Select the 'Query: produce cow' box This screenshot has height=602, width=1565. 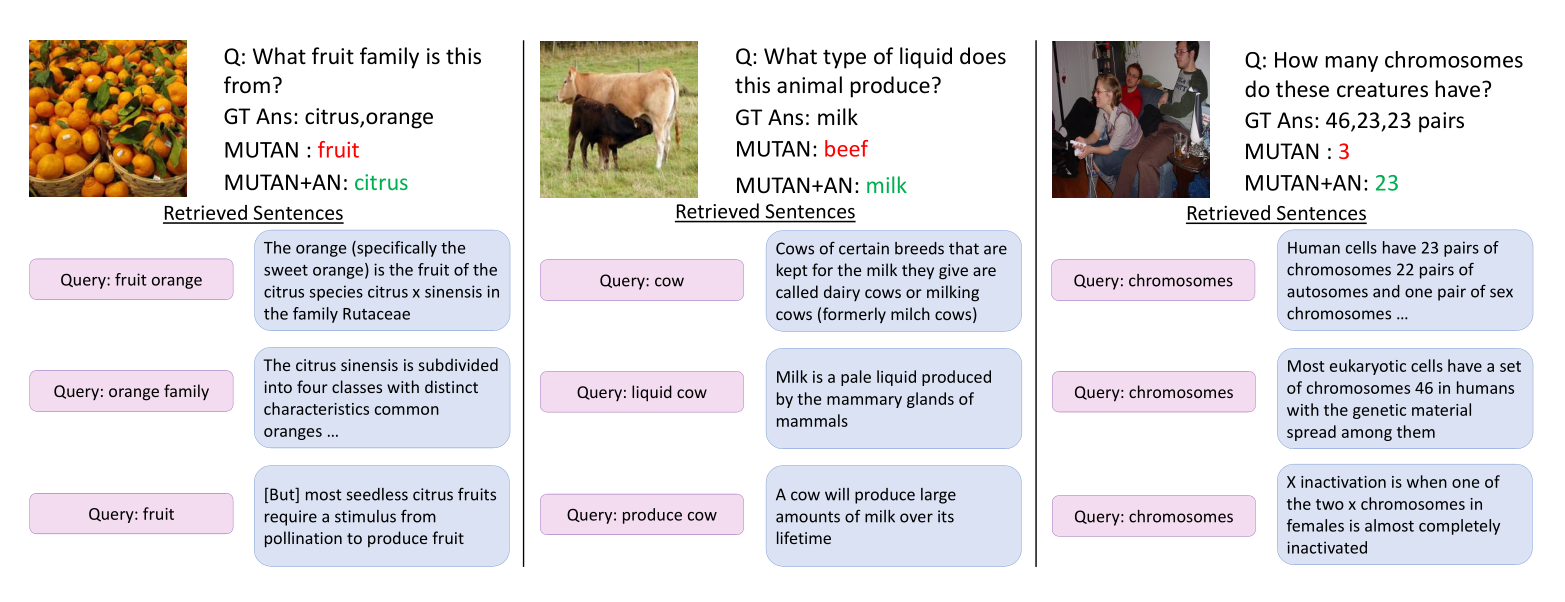click(x=642, y=515)
